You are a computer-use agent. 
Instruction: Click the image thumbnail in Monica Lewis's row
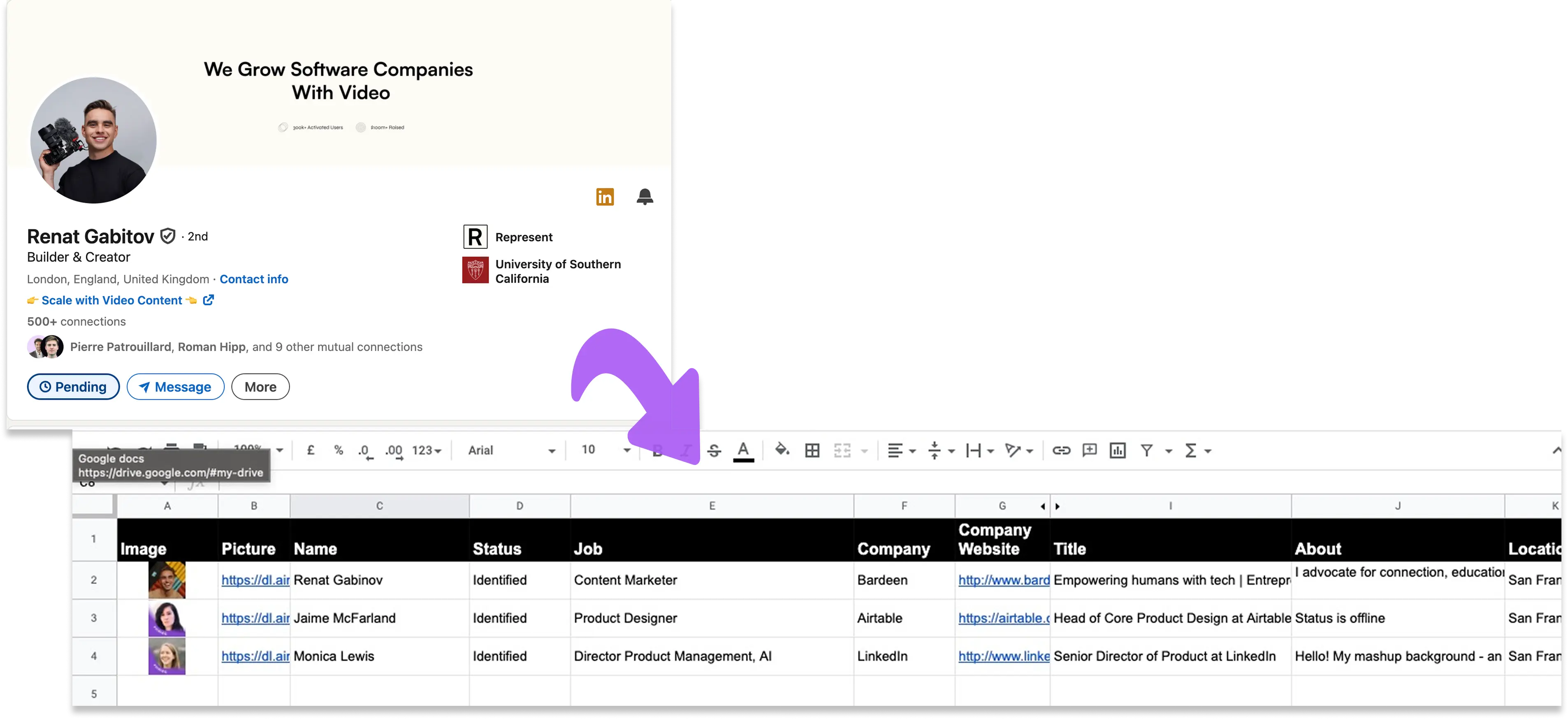[x=167, y=656]
